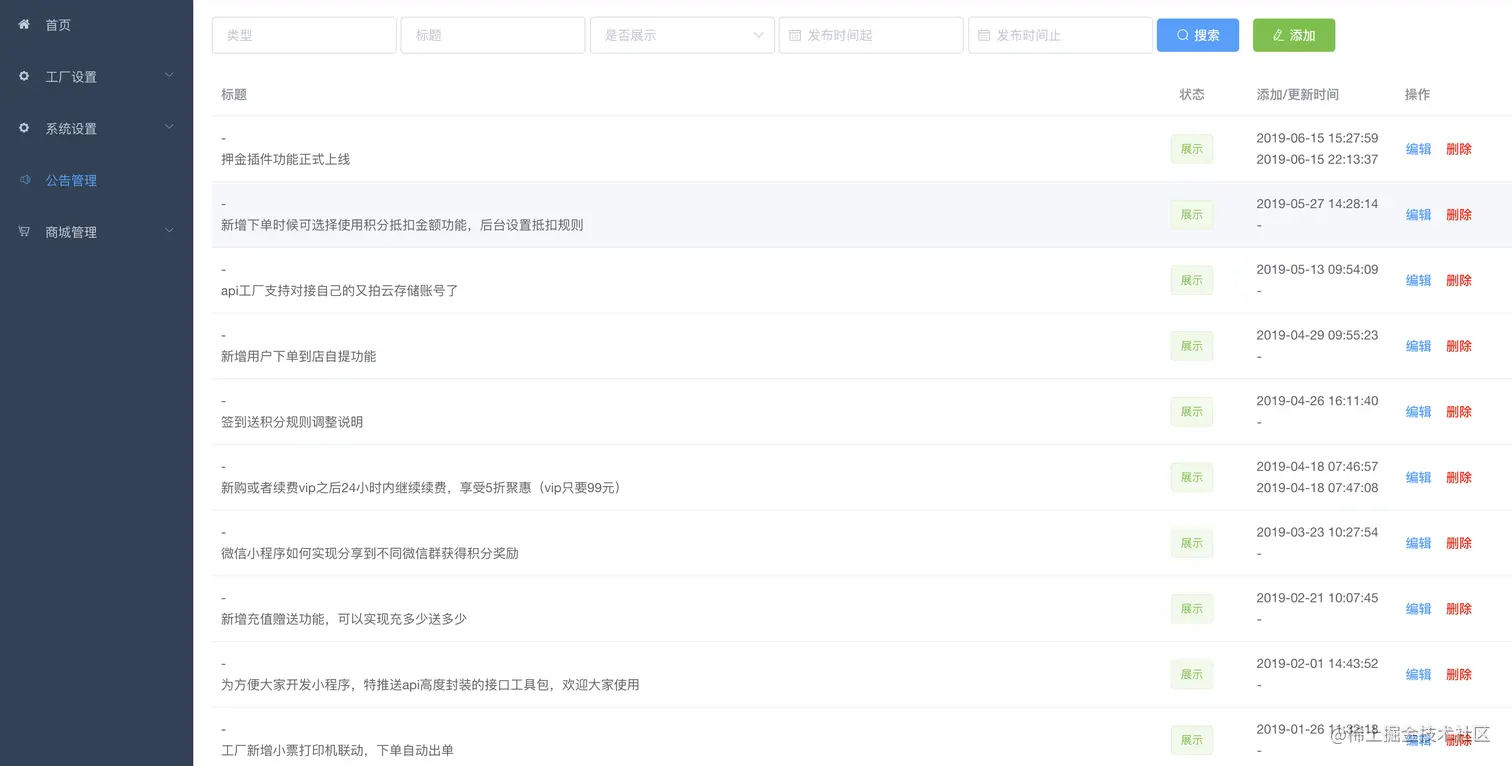Open the 发布时间起 date picker field

tap(871, 35)
